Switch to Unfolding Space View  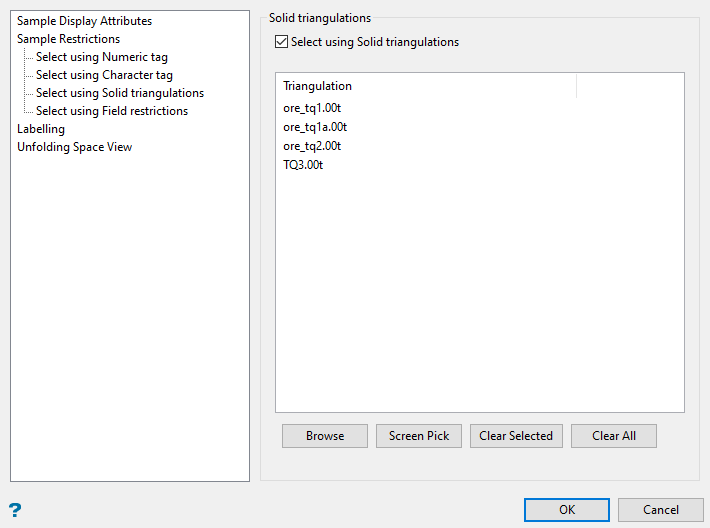tap(74, 147)
